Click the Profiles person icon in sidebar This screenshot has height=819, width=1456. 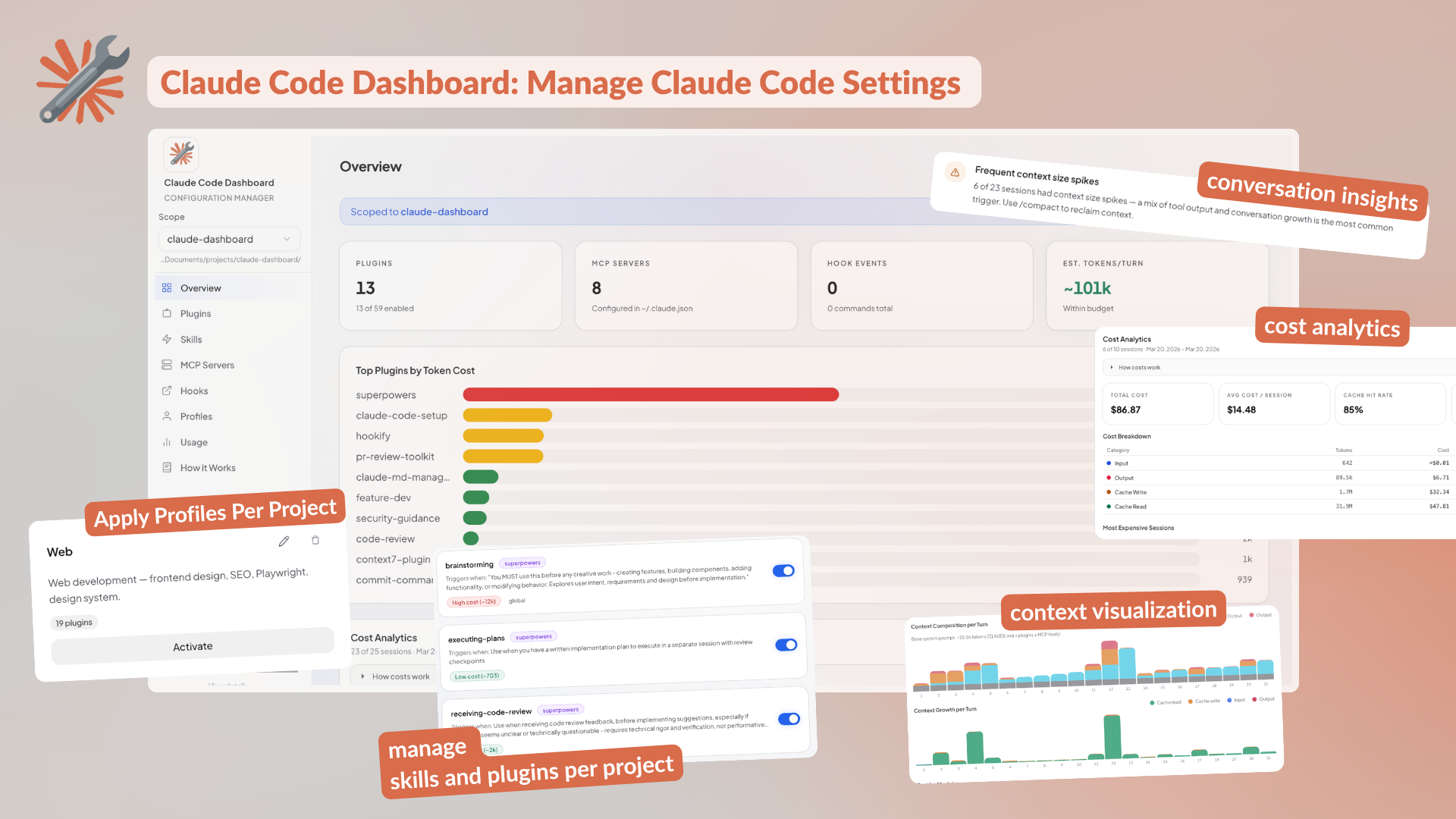click(167, 416)
